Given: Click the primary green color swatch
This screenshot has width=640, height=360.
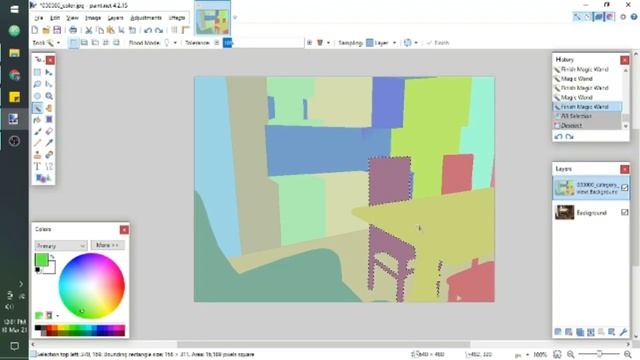Looking at the screenshot, I should coord(41,260).
